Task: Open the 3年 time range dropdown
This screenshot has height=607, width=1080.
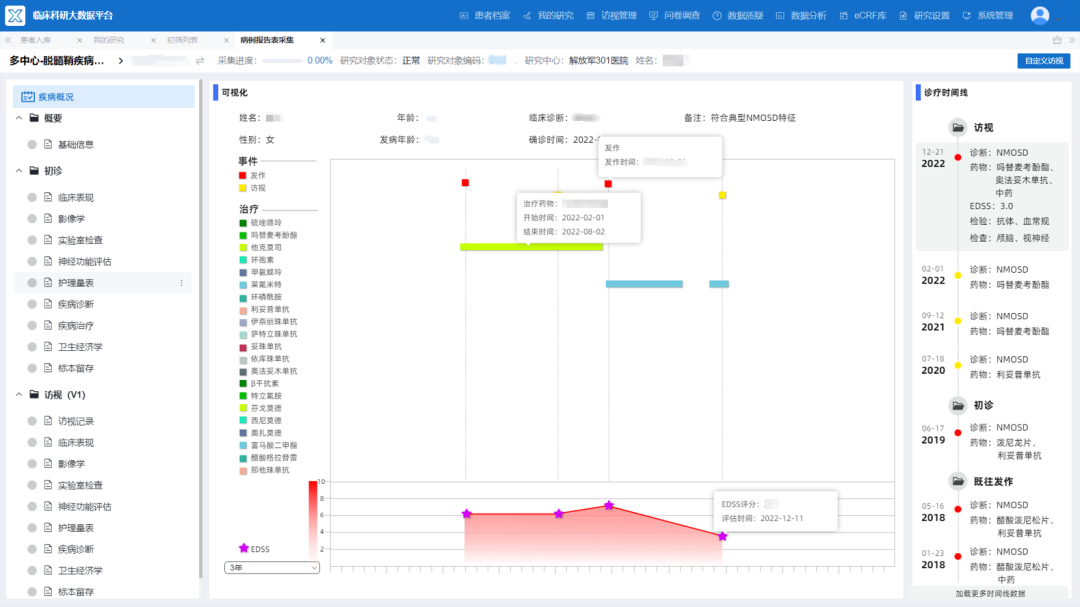Action: (271, 568)
